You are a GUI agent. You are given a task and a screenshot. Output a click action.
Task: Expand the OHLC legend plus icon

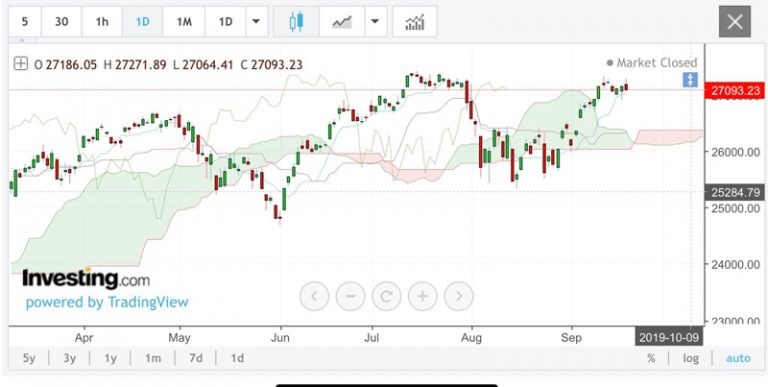point(21,64)
